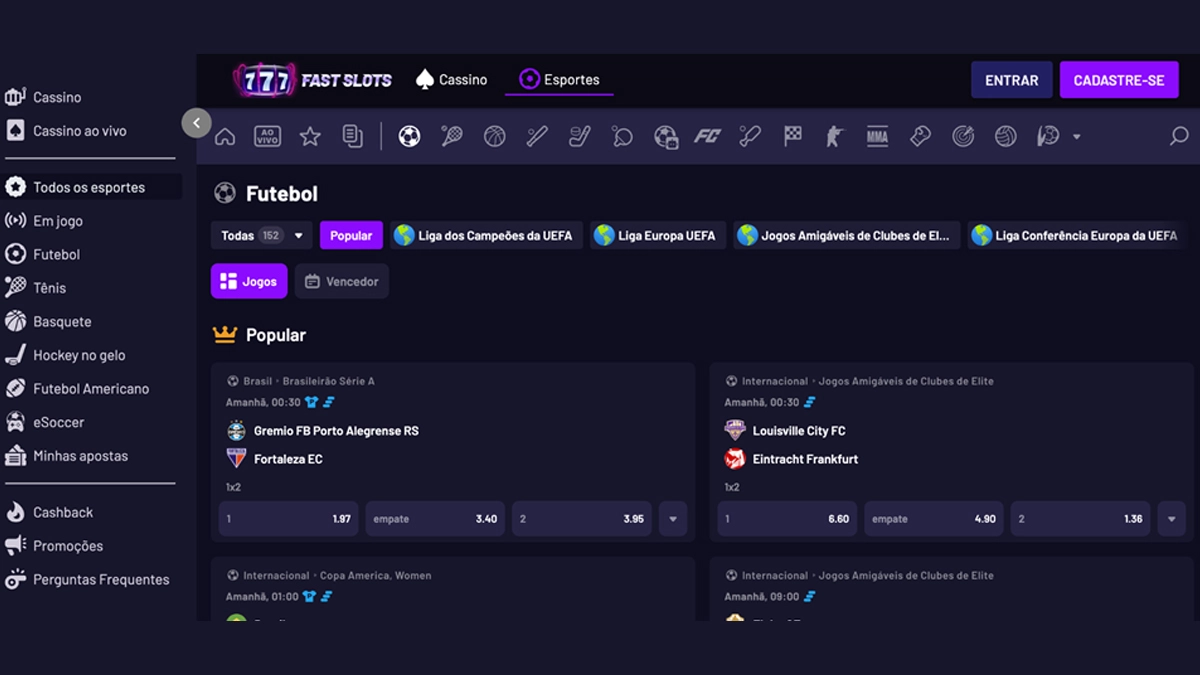Open Hockey no gelo in sidebar
1200x675 pixels.
coord(79,355)
